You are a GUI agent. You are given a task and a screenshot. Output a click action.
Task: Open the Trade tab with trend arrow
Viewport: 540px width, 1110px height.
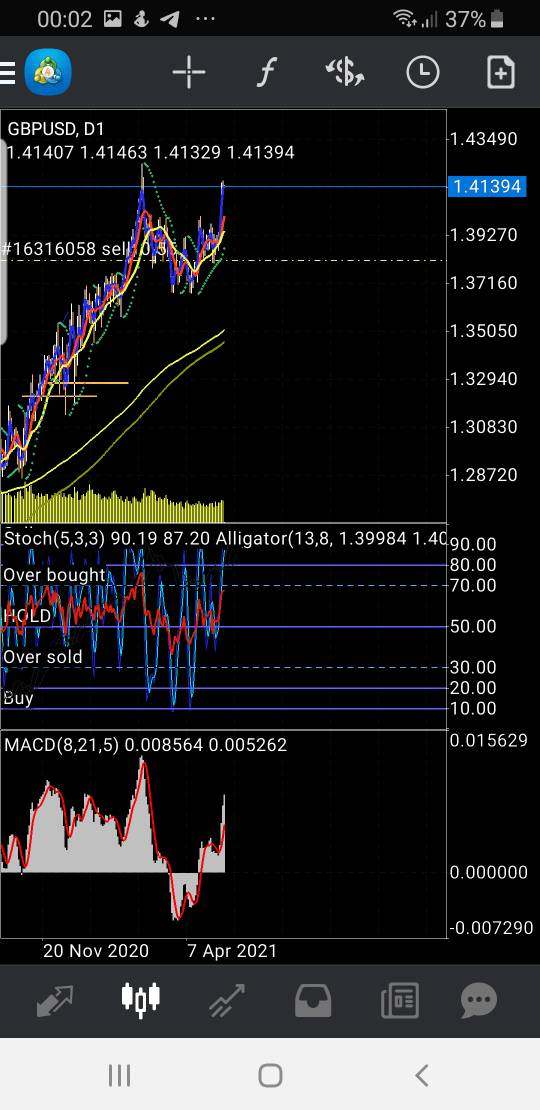tap(226, 1000)
